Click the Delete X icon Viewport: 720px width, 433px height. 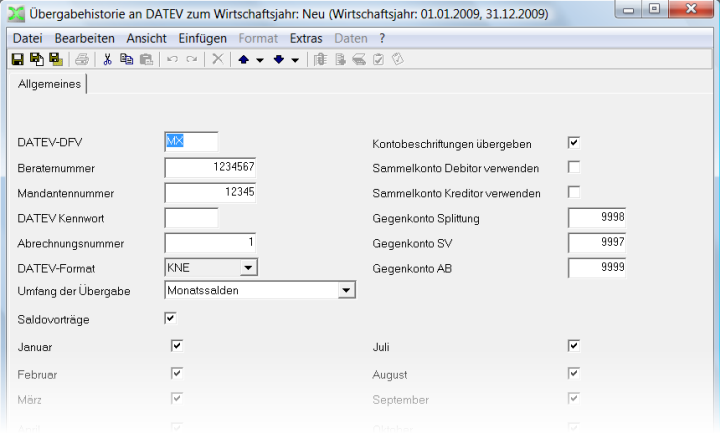coord(218,59)
